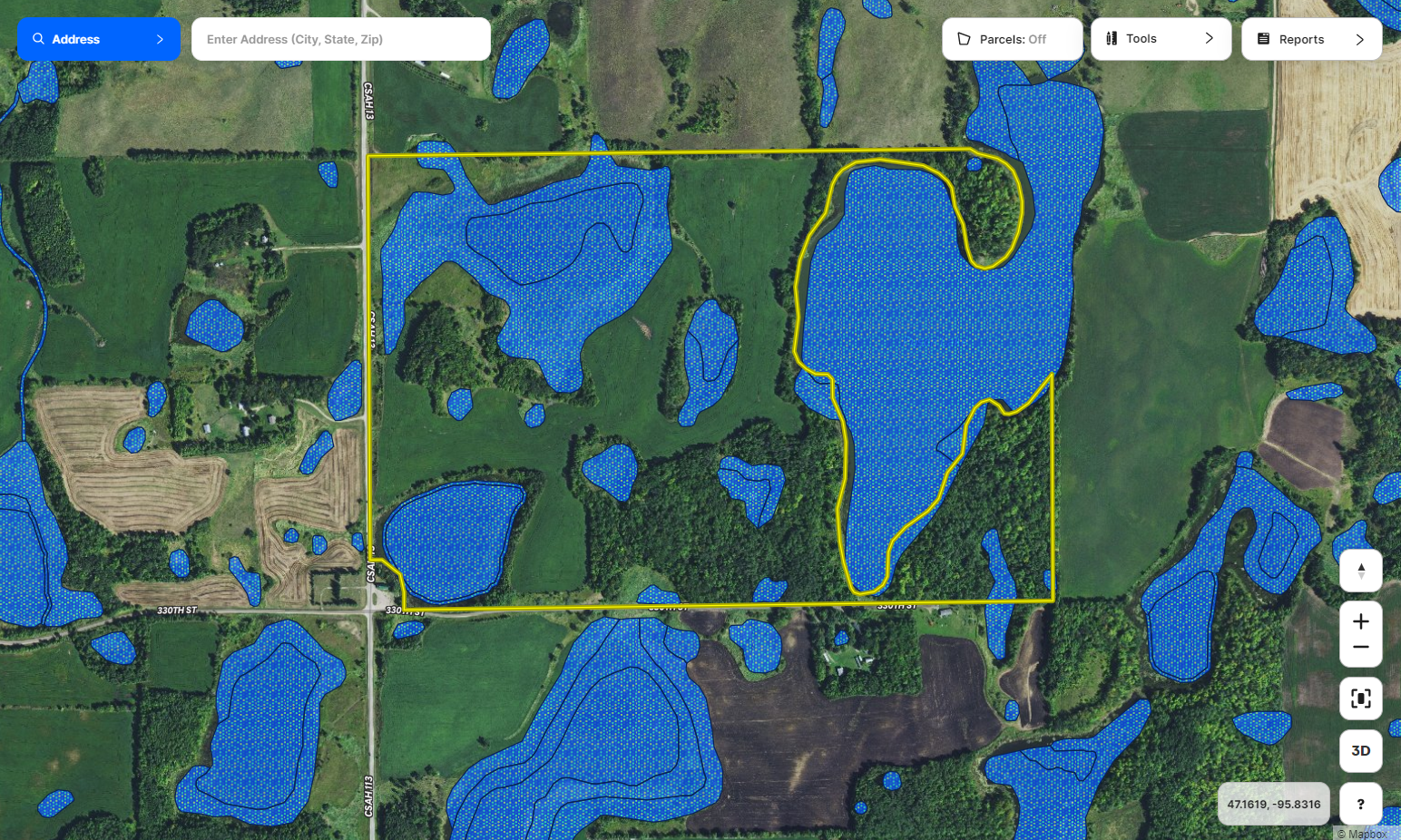Open the Tools menu label
This screenshot has height=840, width=1401.
click(1141, 38)
